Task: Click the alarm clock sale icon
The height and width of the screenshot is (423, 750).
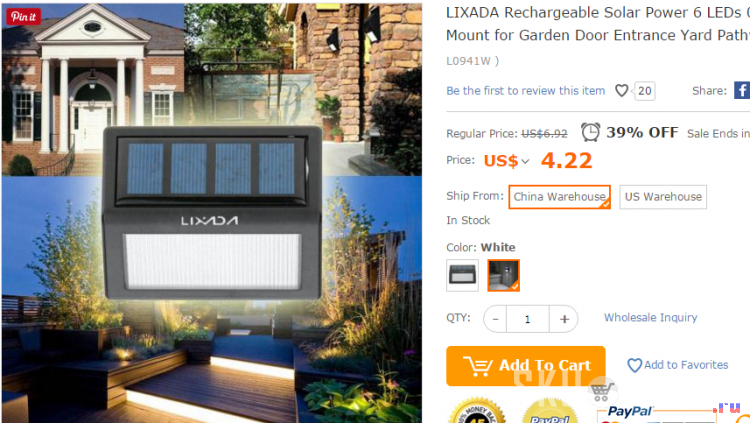Action: (x=590, y=132)
